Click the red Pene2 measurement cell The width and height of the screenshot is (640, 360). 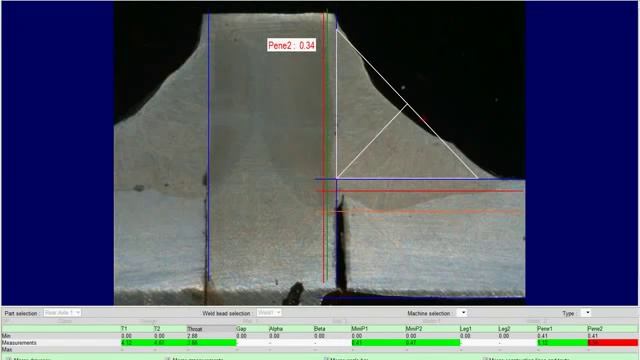tap(613, 343)
